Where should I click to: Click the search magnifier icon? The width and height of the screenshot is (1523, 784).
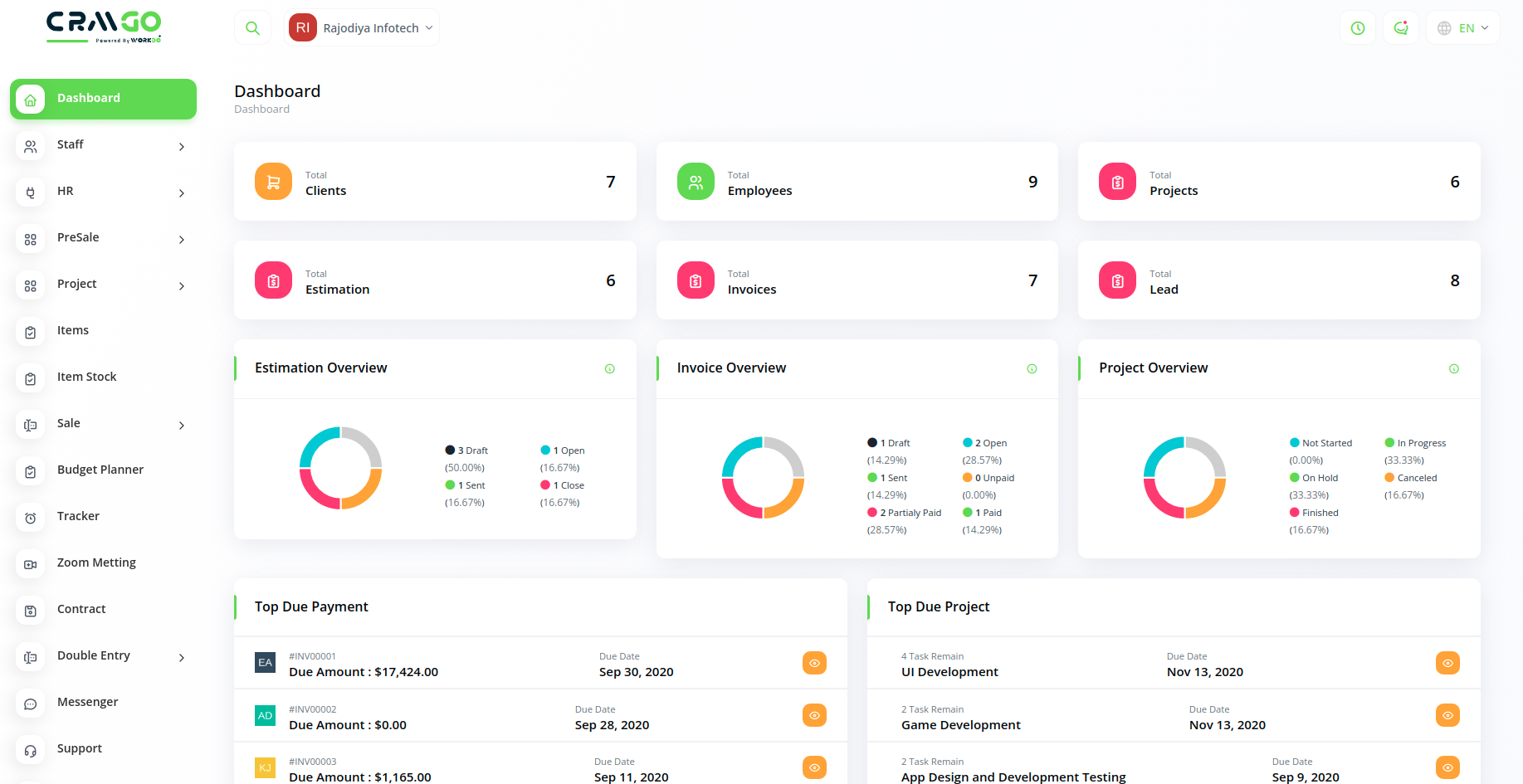(x=252, y=28)
